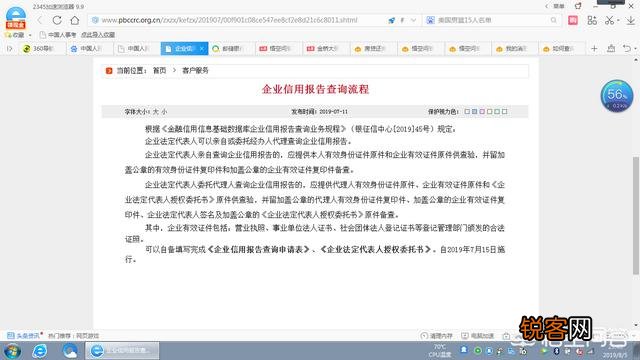Click the browser window taskbar button
This screenshot has width=640, height=360.
pyautogui.click(x=122, y=351)
